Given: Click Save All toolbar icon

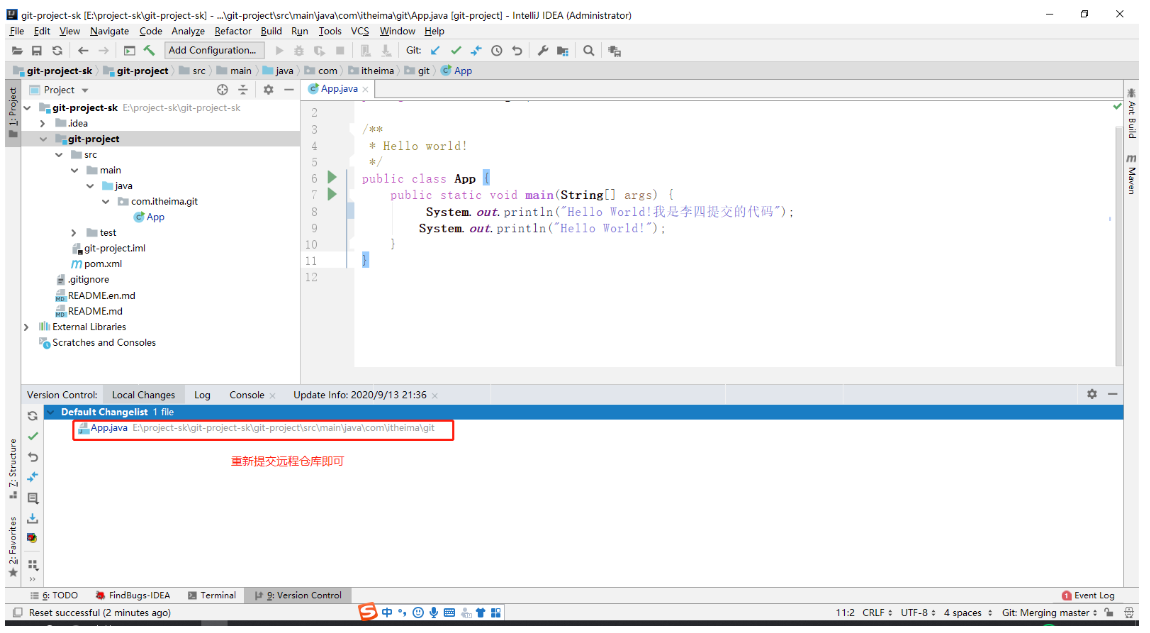Looking at the screenshot, I should point(37,51).
